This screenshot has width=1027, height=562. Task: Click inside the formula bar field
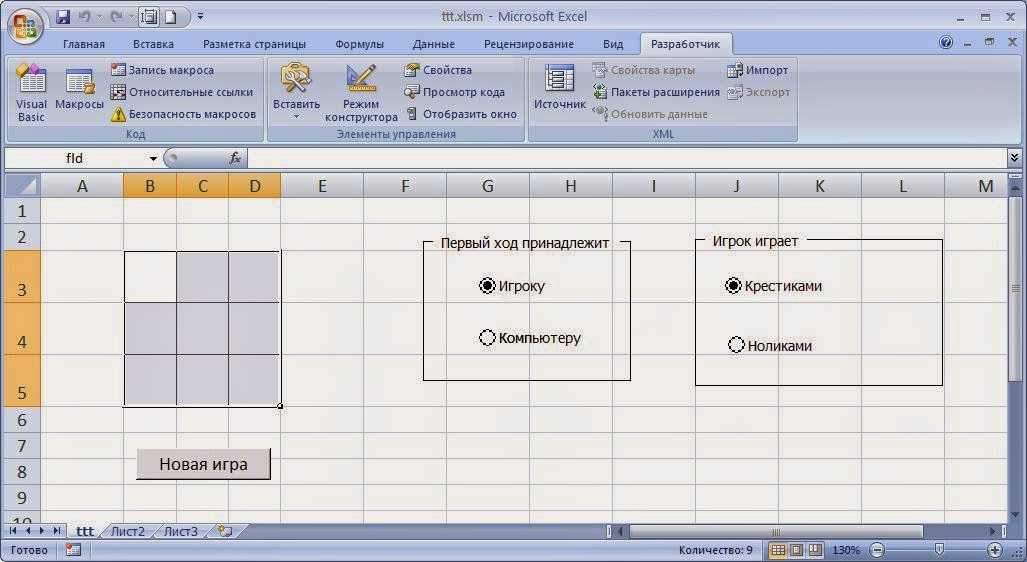tap(627, 159)
